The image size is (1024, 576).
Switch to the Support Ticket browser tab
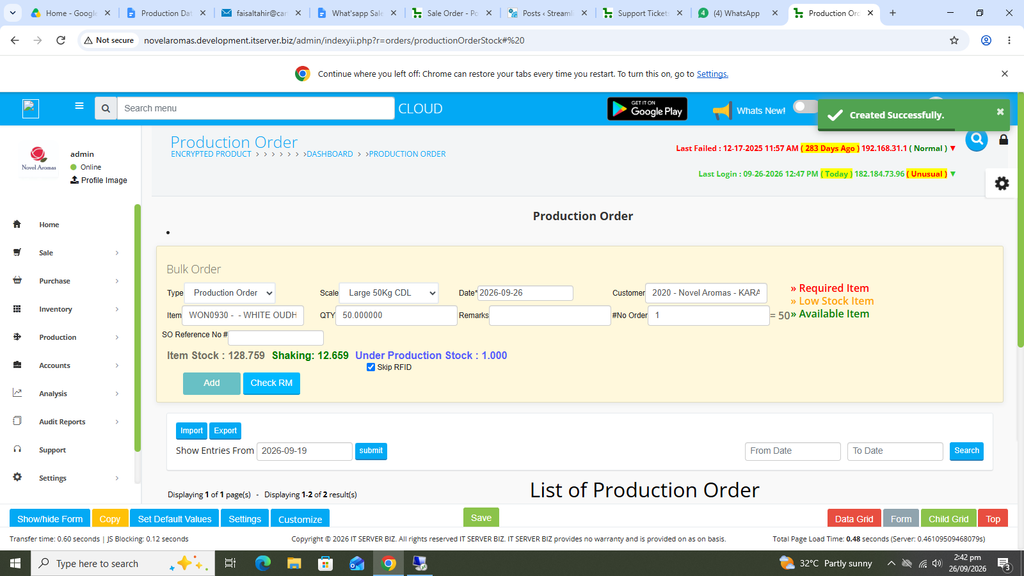tap(642, 13)
